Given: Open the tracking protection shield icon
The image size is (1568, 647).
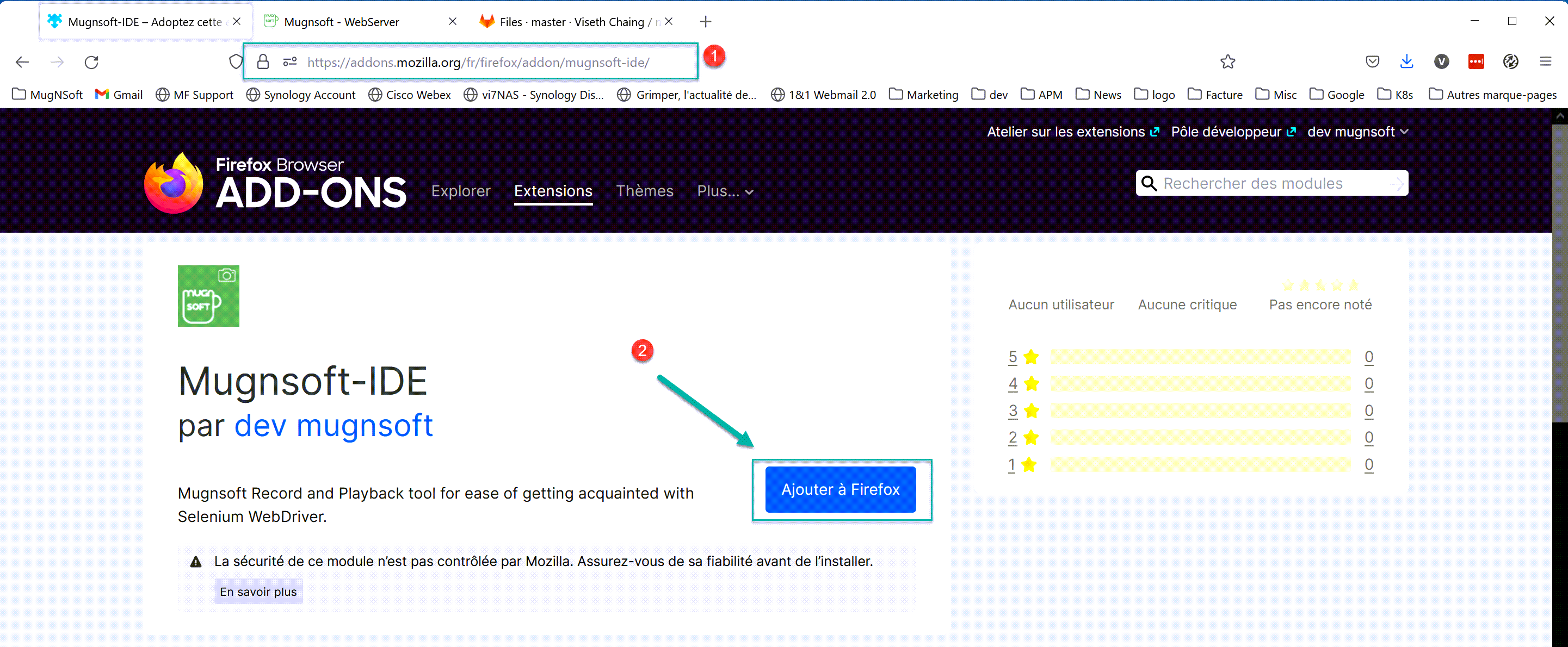Looking at the screenshot, I should point(236,61).
